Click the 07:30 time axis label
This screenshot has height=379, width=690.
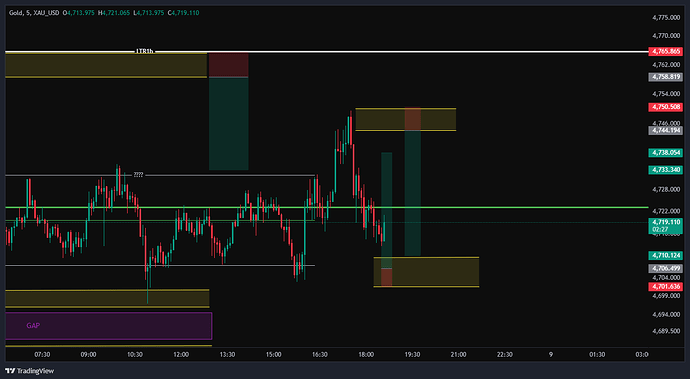(42, 354)
